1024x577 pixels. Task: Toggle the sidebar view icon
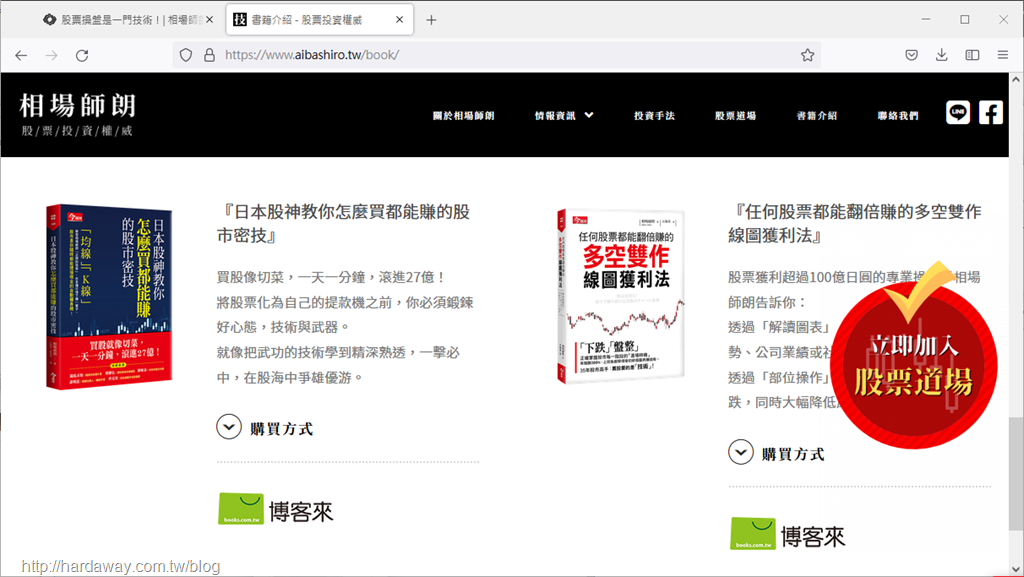972,55
